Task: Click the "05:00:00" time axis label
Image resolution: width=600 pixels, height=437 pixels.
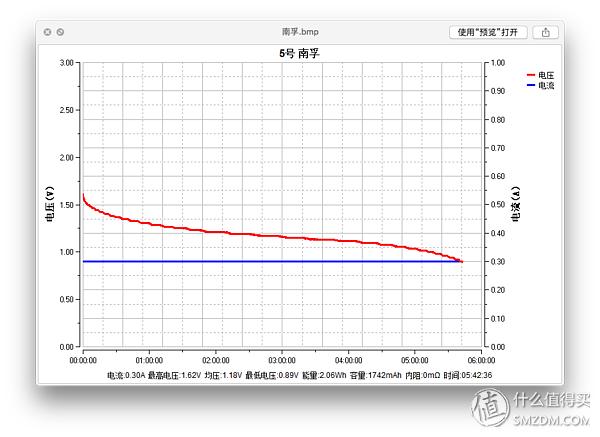Action: 415,360
